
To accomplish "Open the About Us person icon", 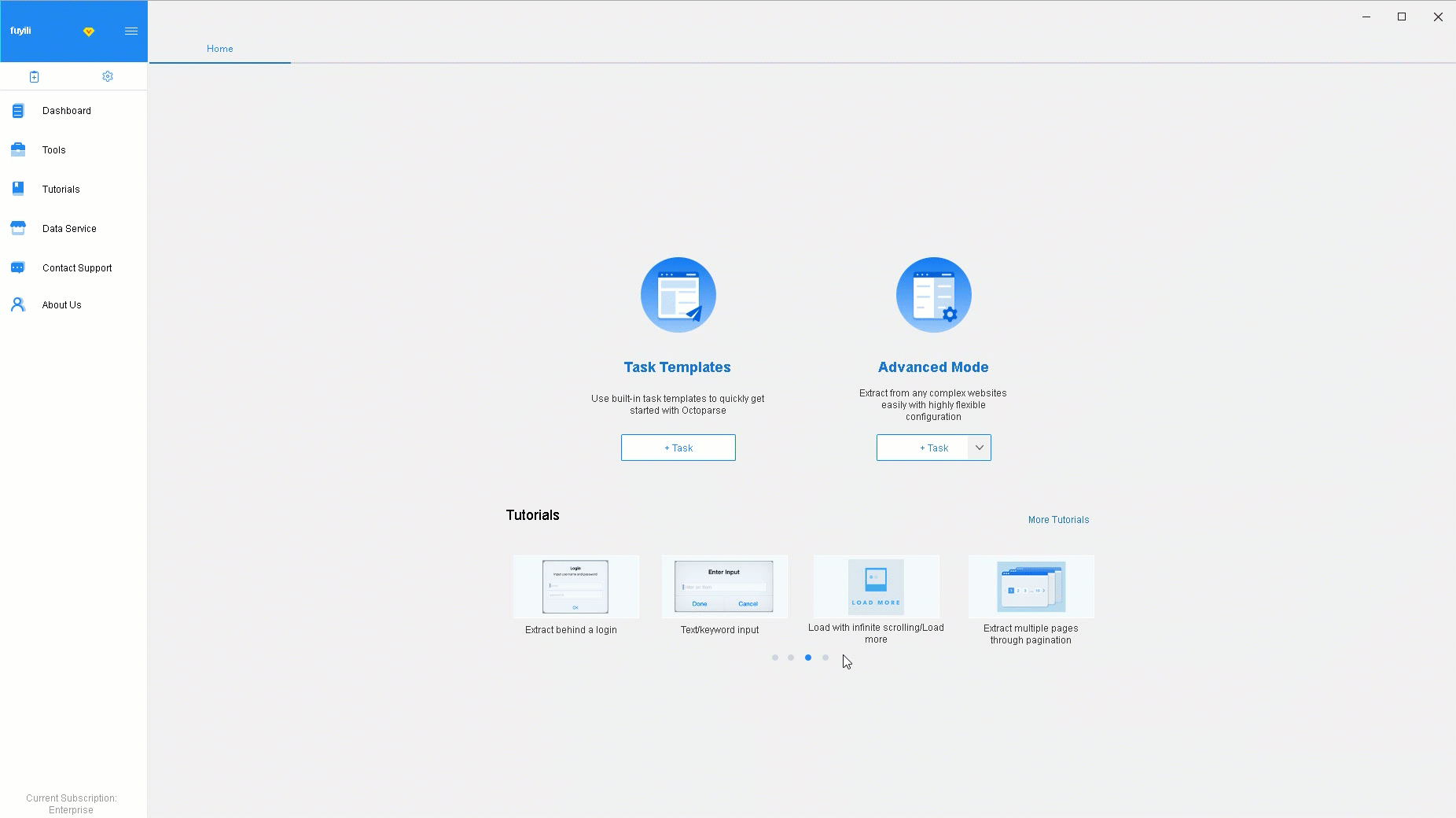I will pyautogui.click(x=18, y=304).
